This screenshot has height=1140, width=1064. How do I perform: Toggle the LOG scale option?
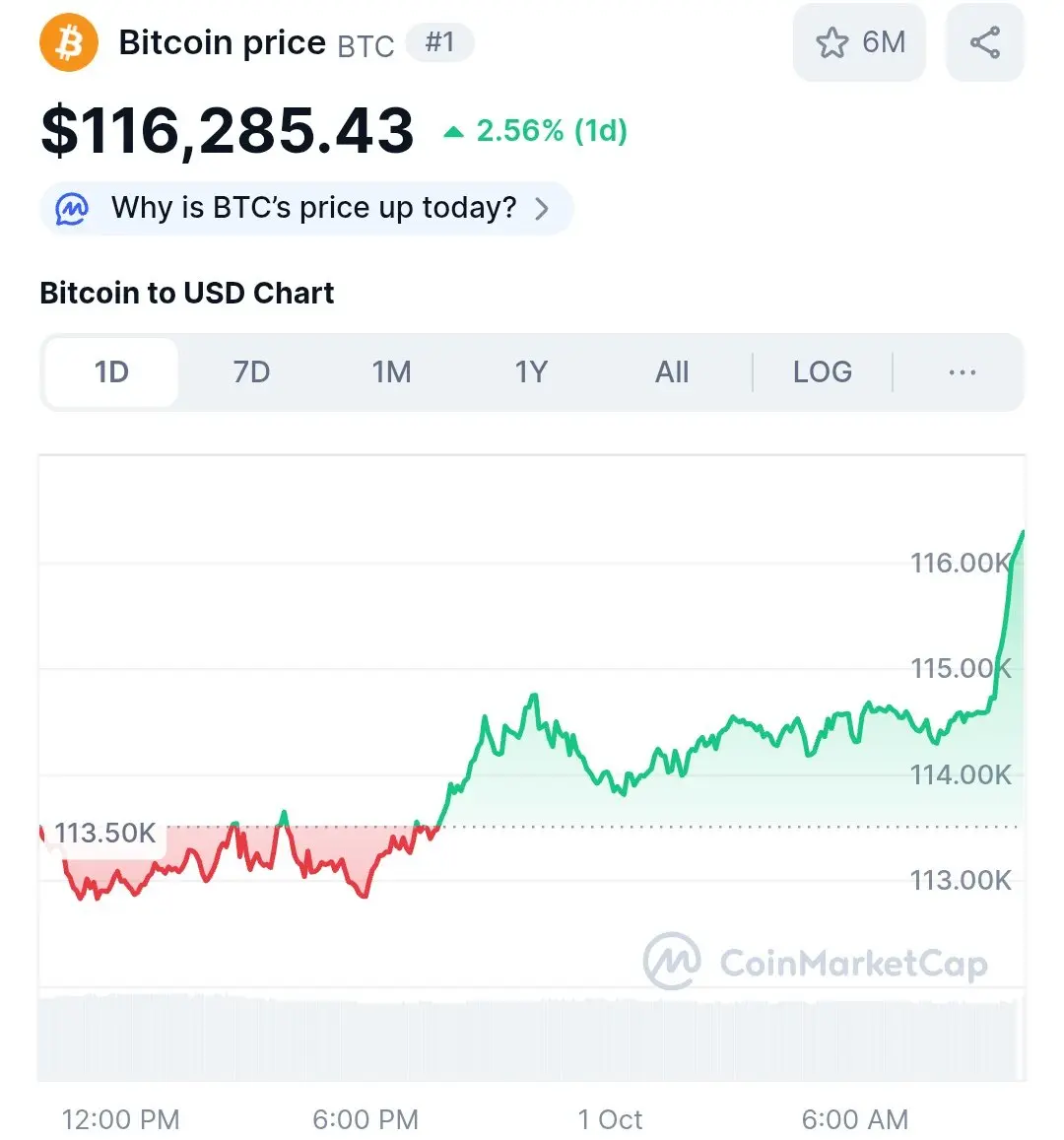pos(822,372)
